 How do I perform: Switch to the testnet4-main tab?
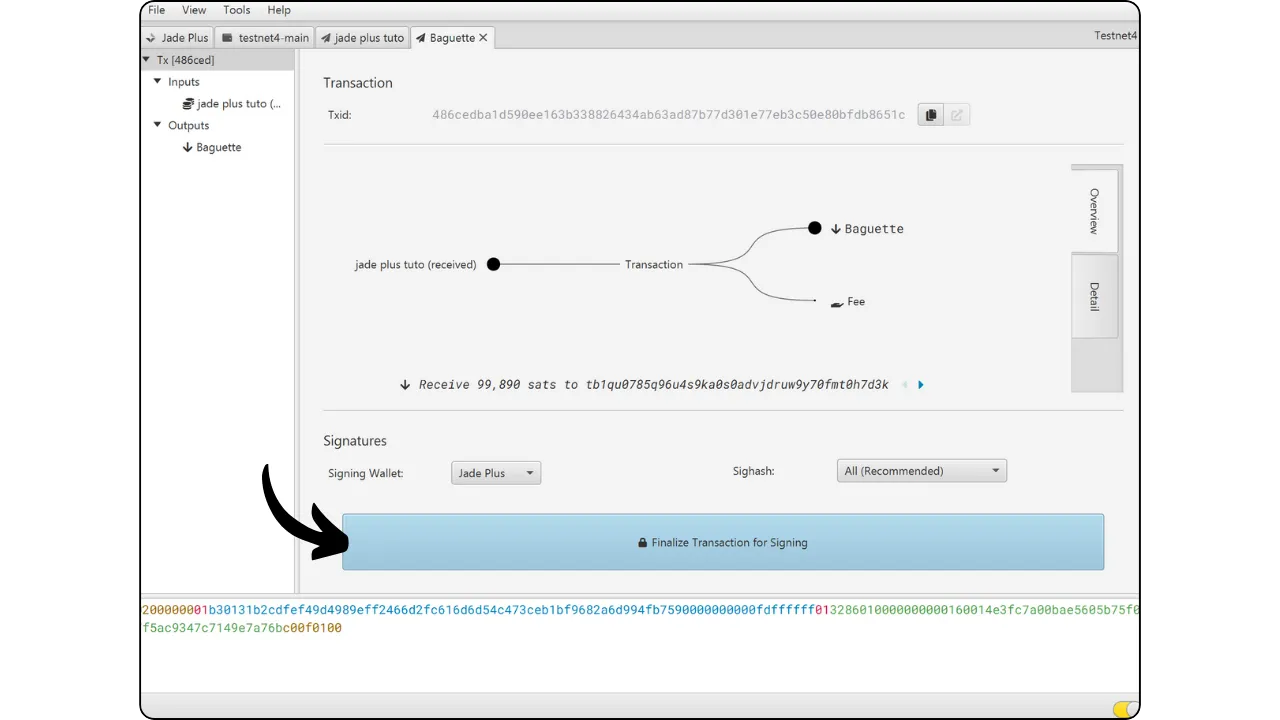pos(265,38)
